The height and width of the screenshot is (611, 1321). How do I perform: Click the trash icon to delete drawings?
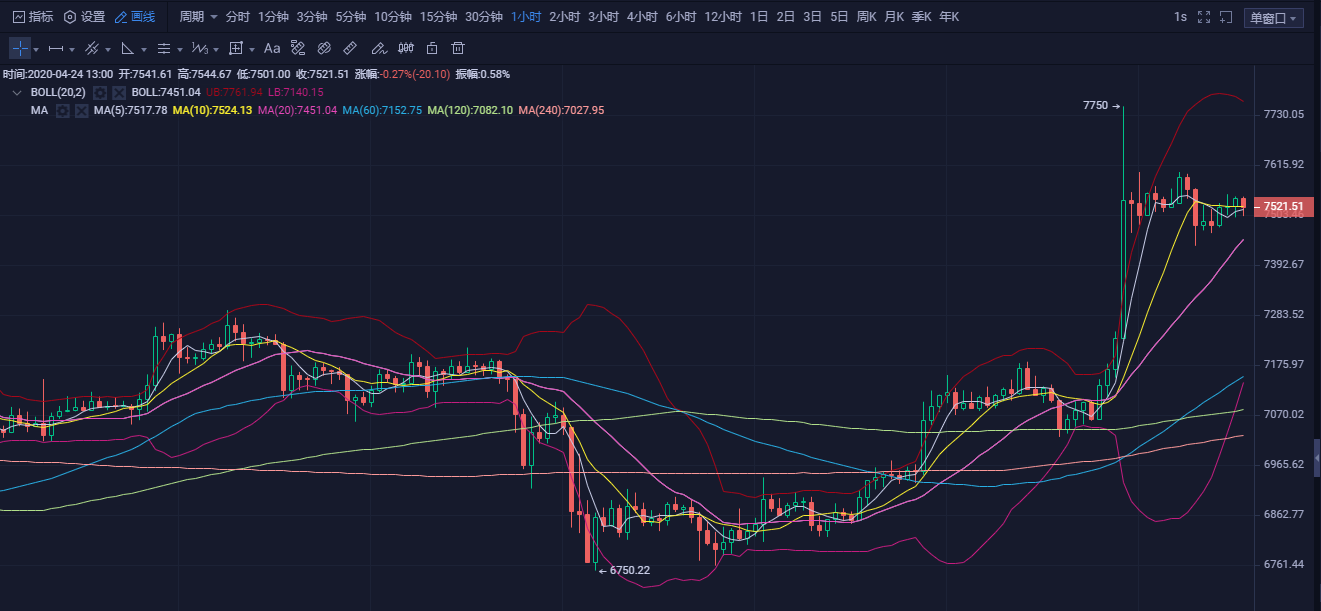458,48
